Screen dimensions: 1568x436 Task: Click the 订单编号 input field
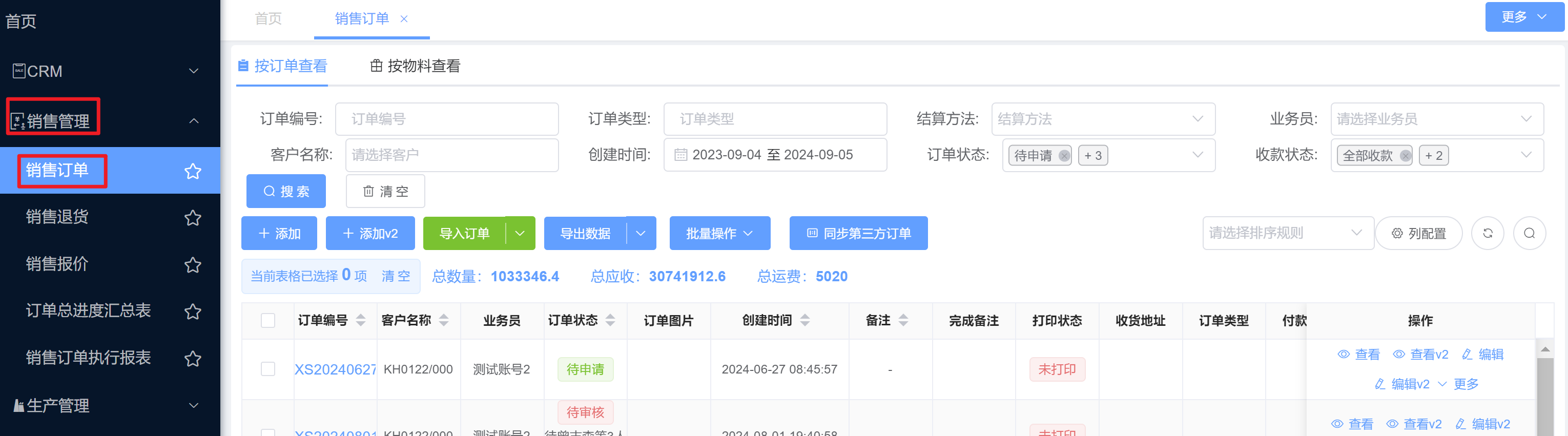coord(447,119)
